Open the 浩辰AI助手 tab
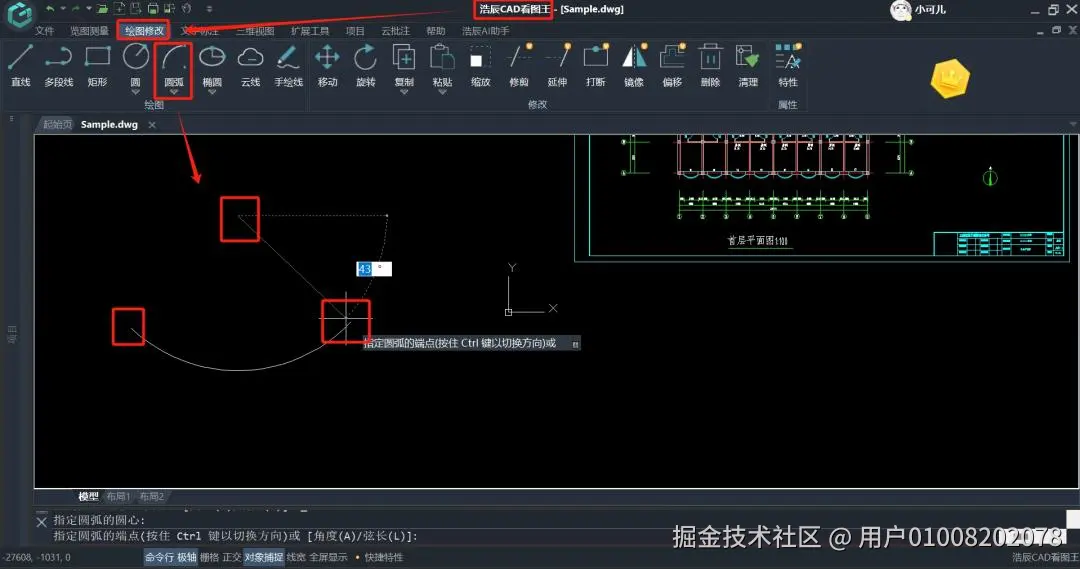 (x=486, y=31)
